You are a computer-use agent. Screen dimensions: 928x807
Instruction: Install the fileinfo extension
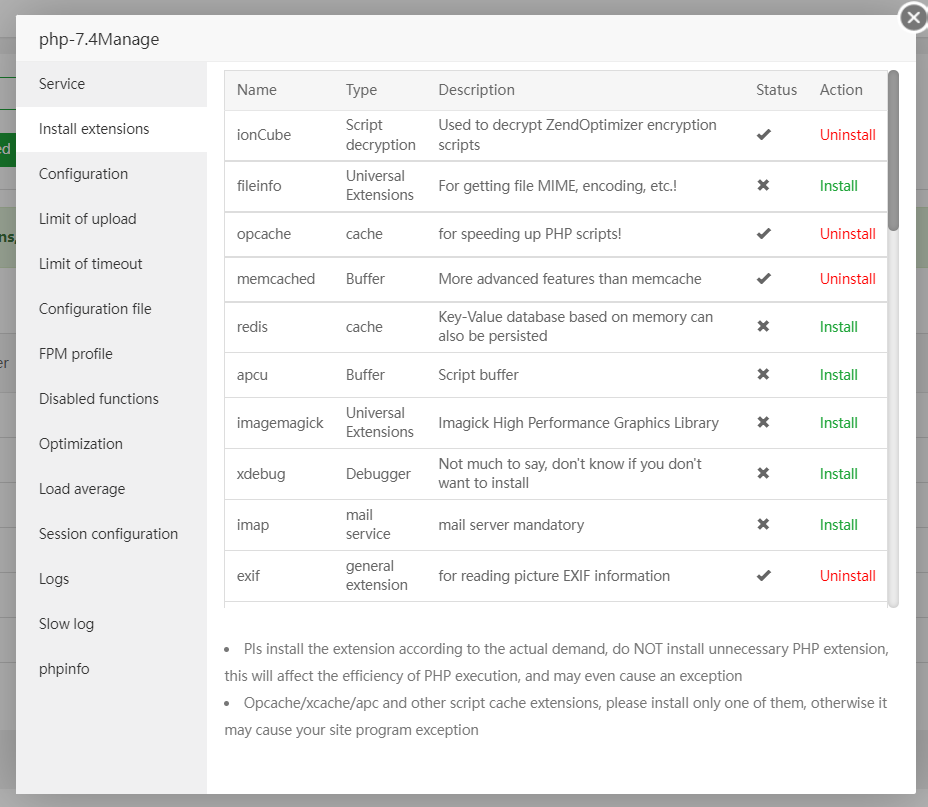839,186
